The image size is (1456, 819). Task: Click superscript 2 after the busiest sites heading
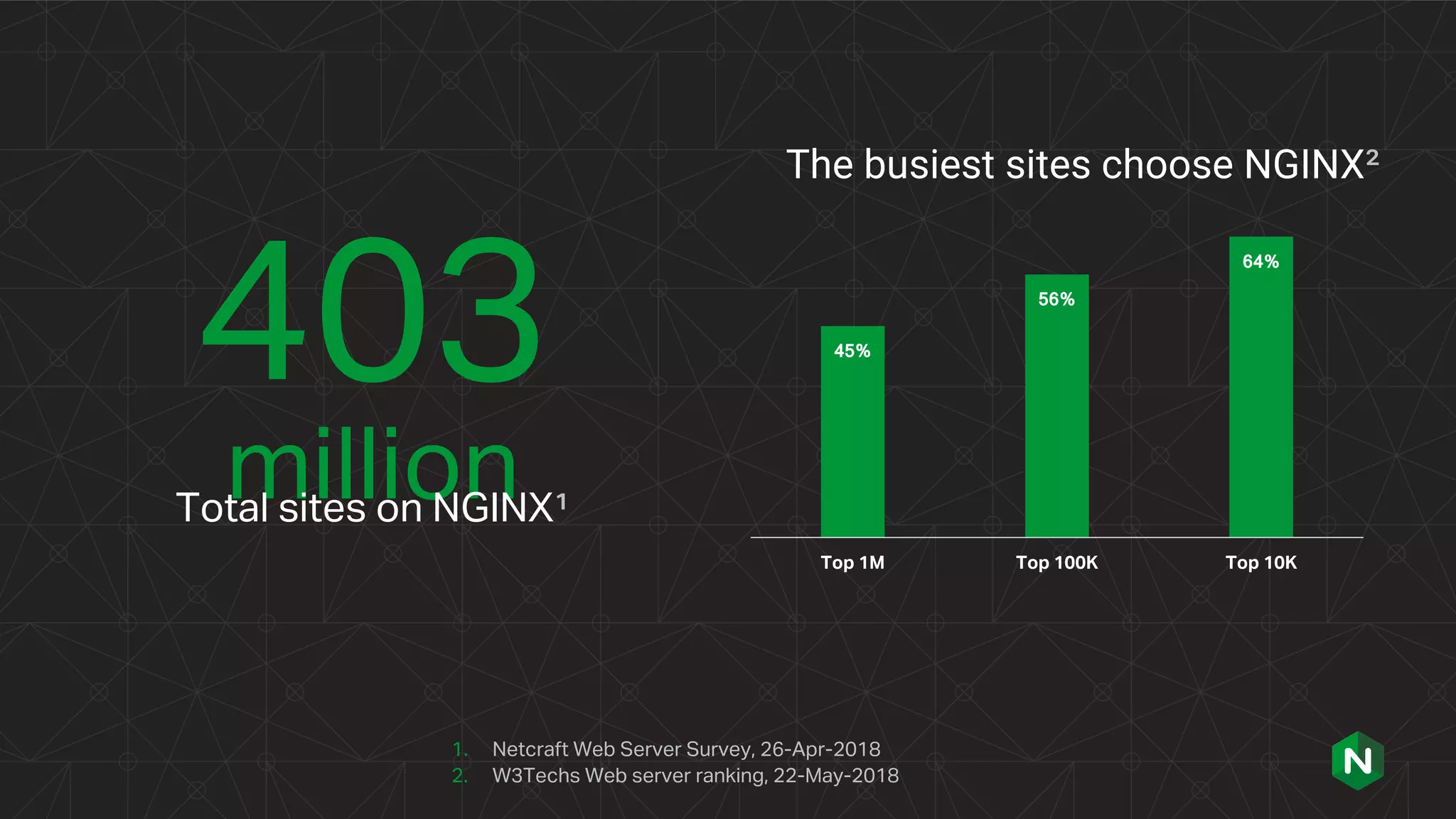pos(1372,158)
